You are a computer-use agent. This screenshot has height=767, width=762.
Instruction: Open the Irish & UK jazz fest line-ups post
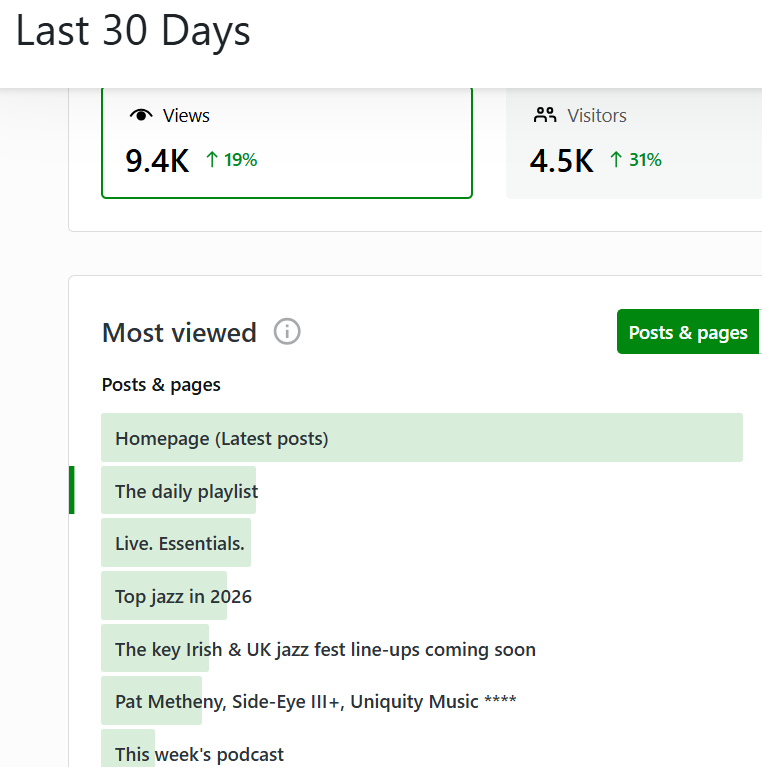pyautogui.click(x=325, y=650)
